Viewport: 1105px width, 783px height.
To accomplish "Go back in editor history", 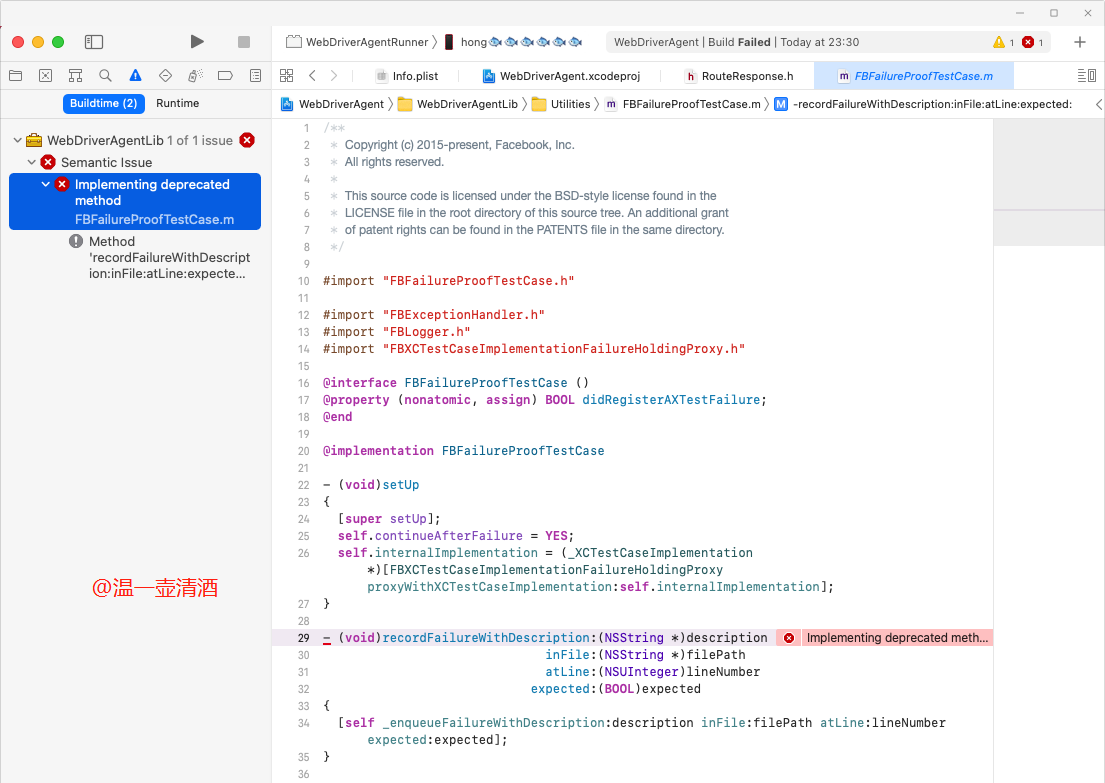I will (x=312, y=75).
